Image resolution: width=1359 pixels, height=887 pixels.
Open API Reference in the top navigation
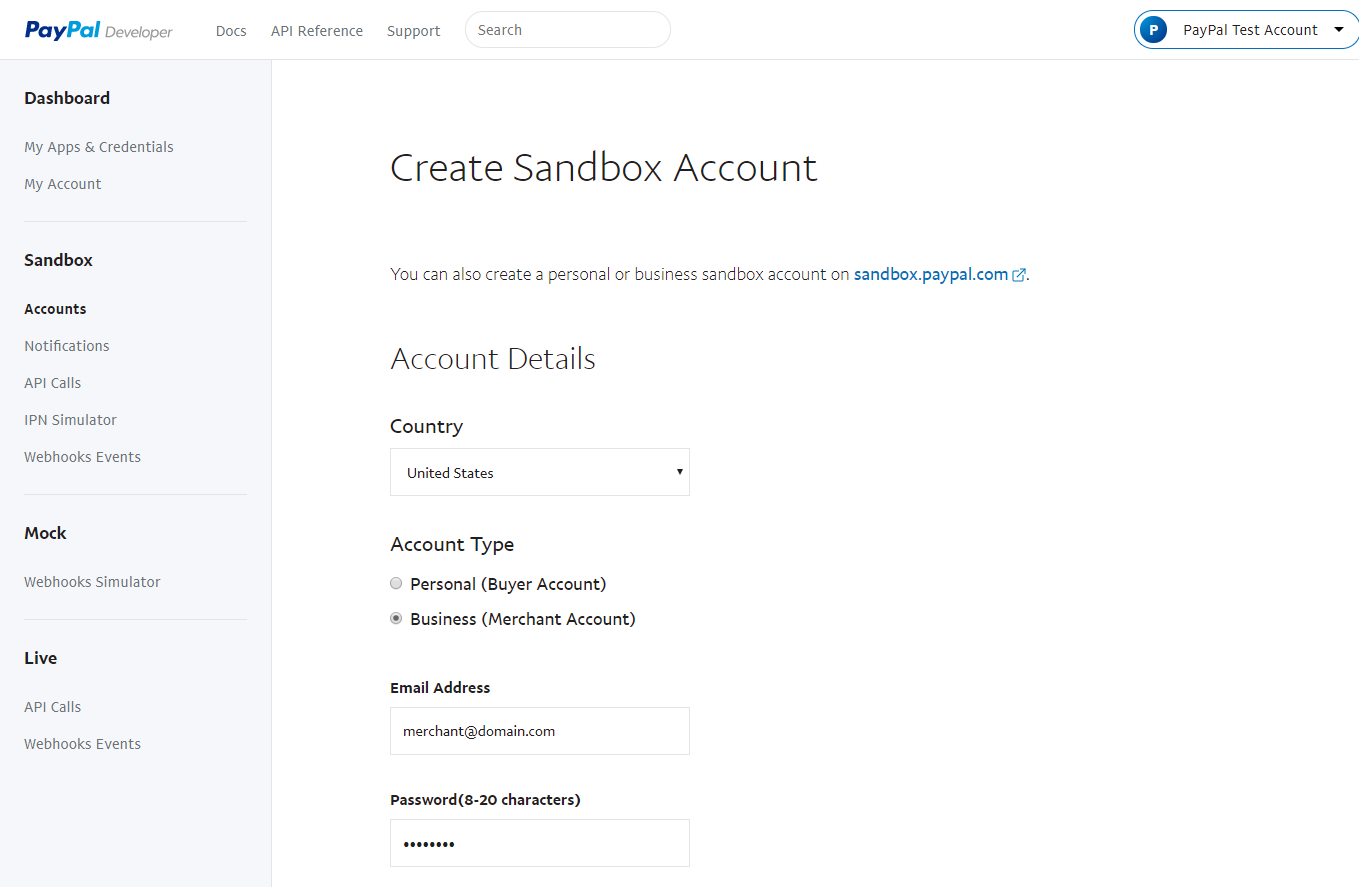click(x=317, y=31)
